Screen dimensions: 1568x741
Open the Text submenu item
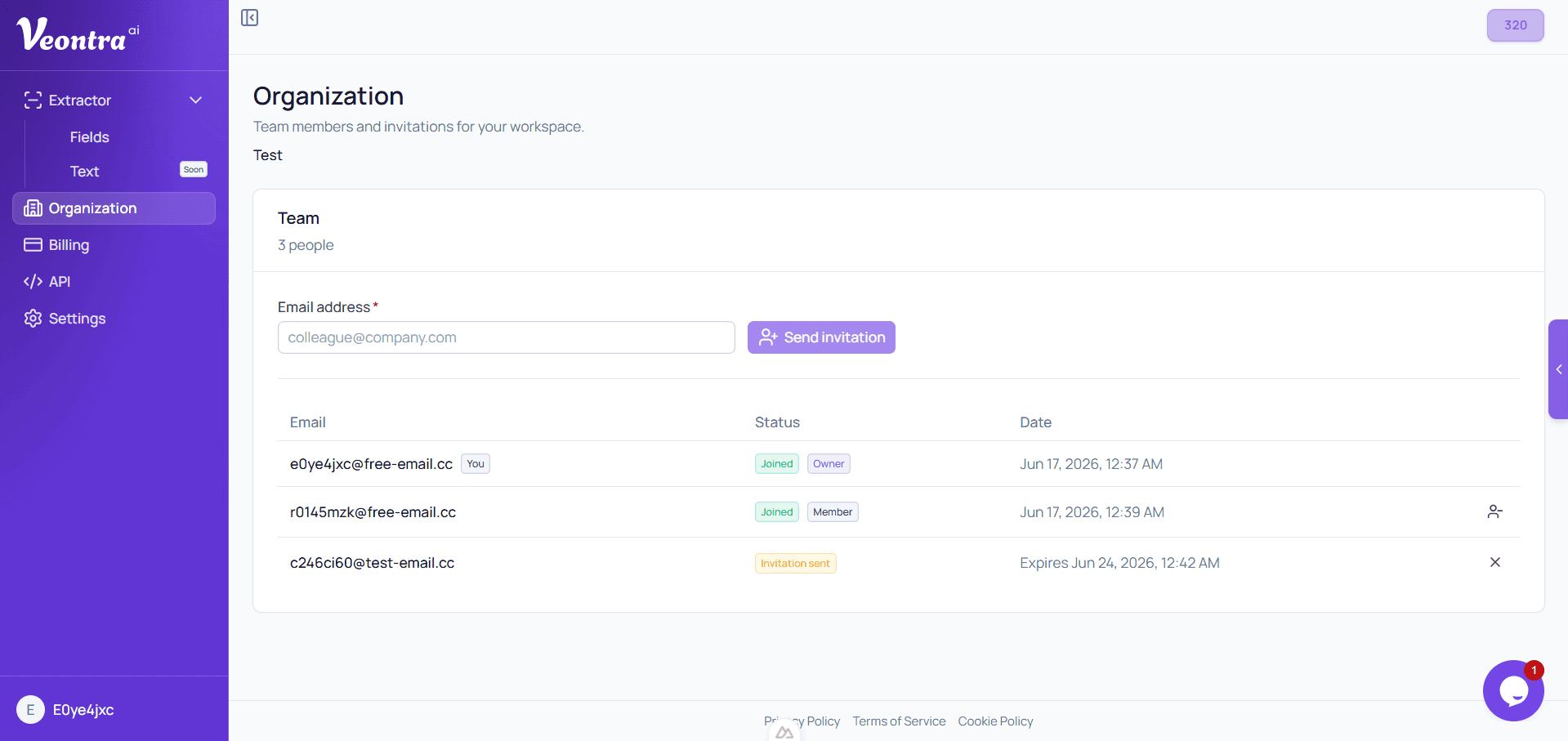84,172
